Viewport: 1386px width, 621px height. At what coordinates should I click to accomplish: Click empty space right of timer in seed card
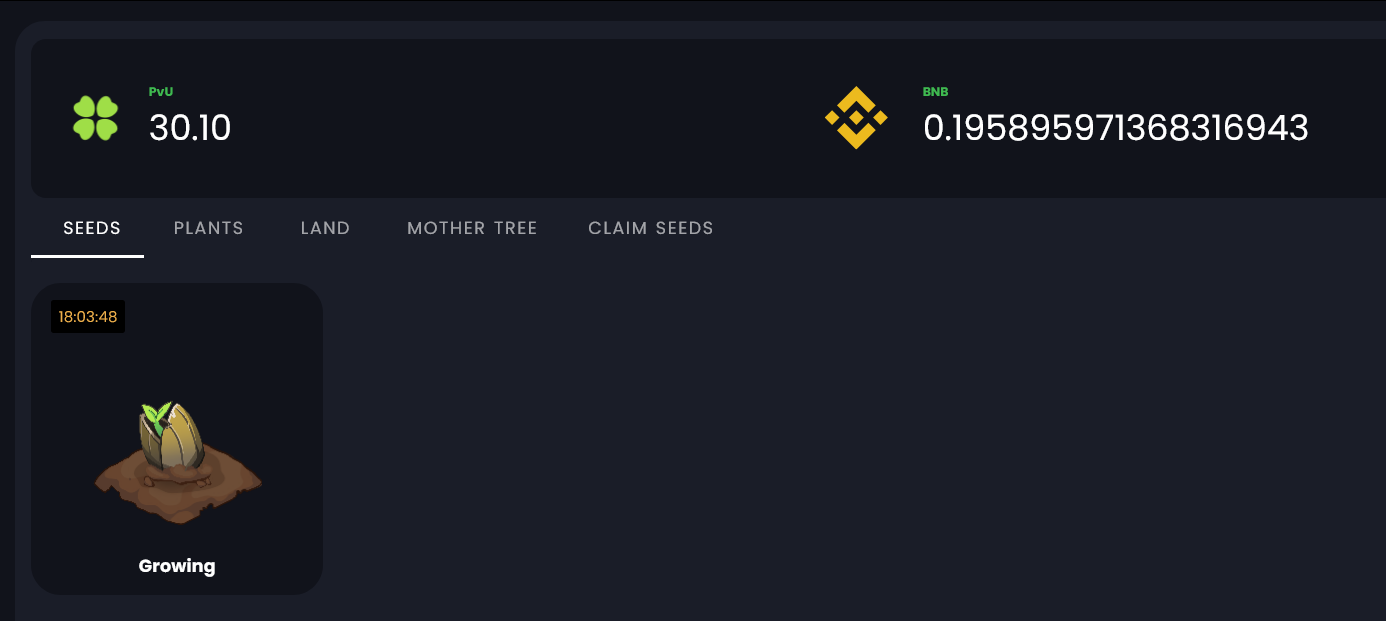[x=230, y=318]
